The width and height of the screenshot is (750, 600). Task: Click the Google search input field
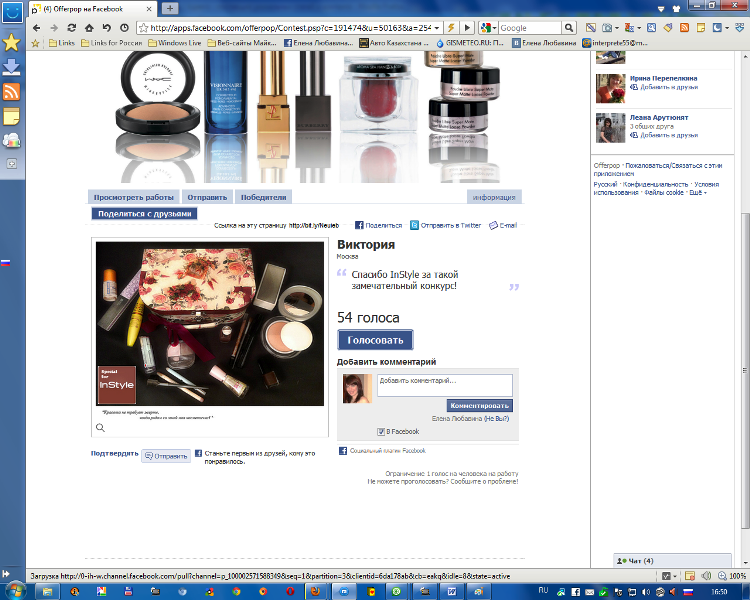click(530, 28)
